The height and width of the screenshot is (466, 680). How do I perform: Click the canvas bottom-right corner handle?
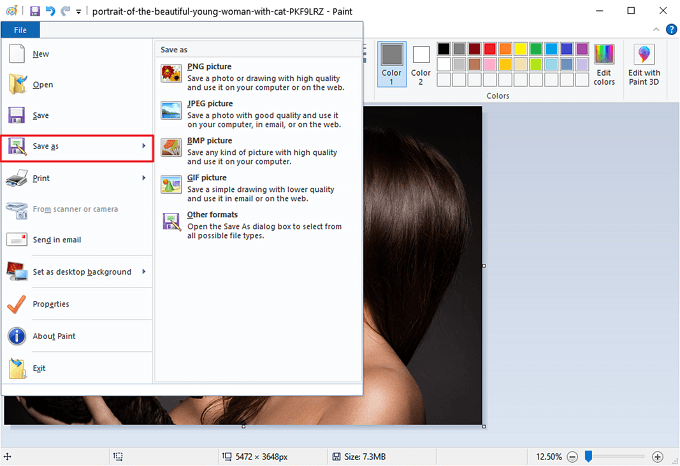484,427
